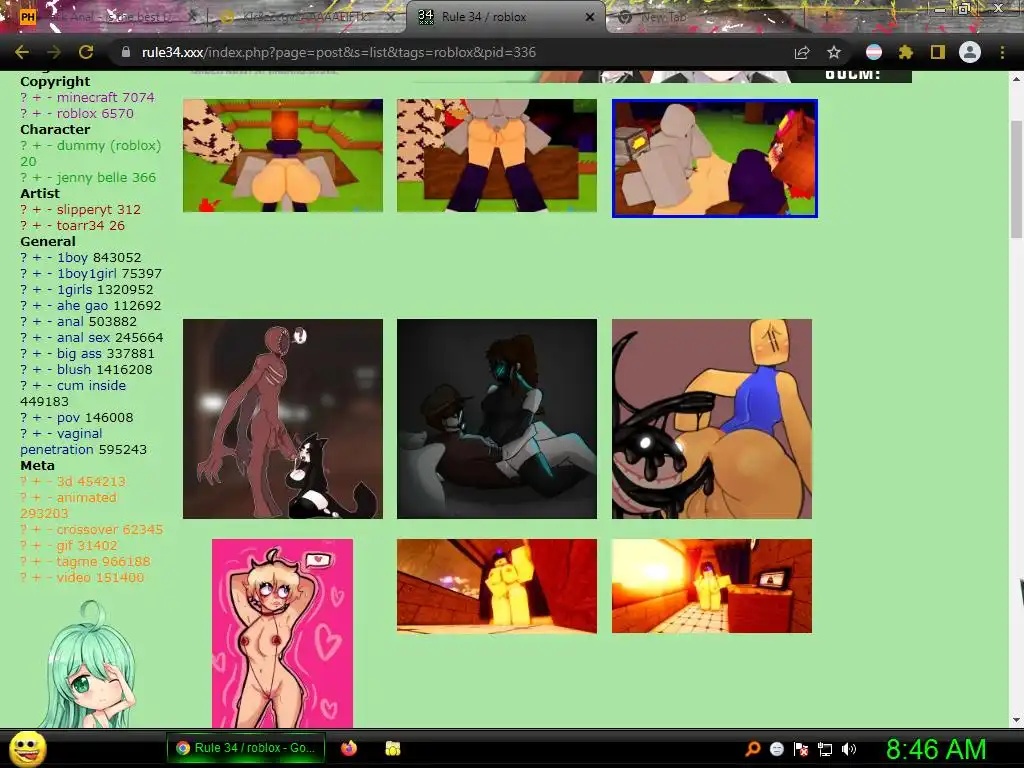Click the '-' exclude link beside gif
The width and height of the screenshot is (1024, 768).
click(49, 545)
